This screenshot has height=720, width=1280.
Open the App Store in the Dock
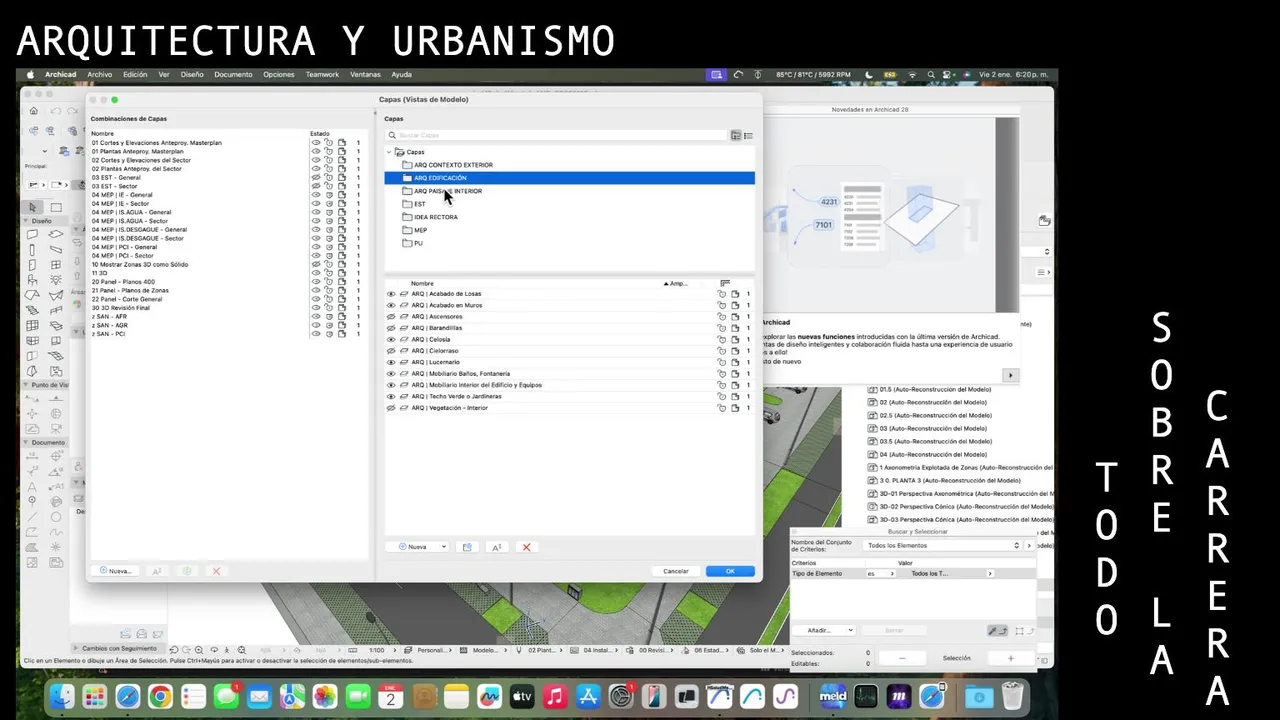(x=588, y=697)
